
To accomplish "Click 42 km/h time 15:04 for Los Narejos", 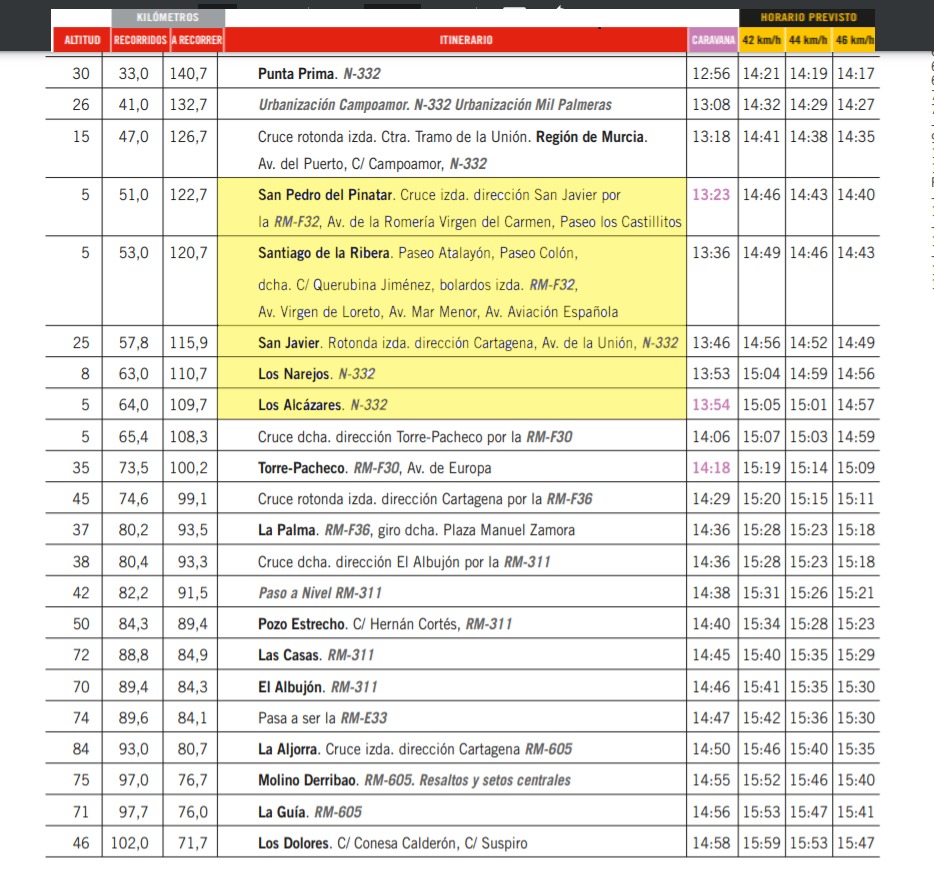I will [761, 373].
